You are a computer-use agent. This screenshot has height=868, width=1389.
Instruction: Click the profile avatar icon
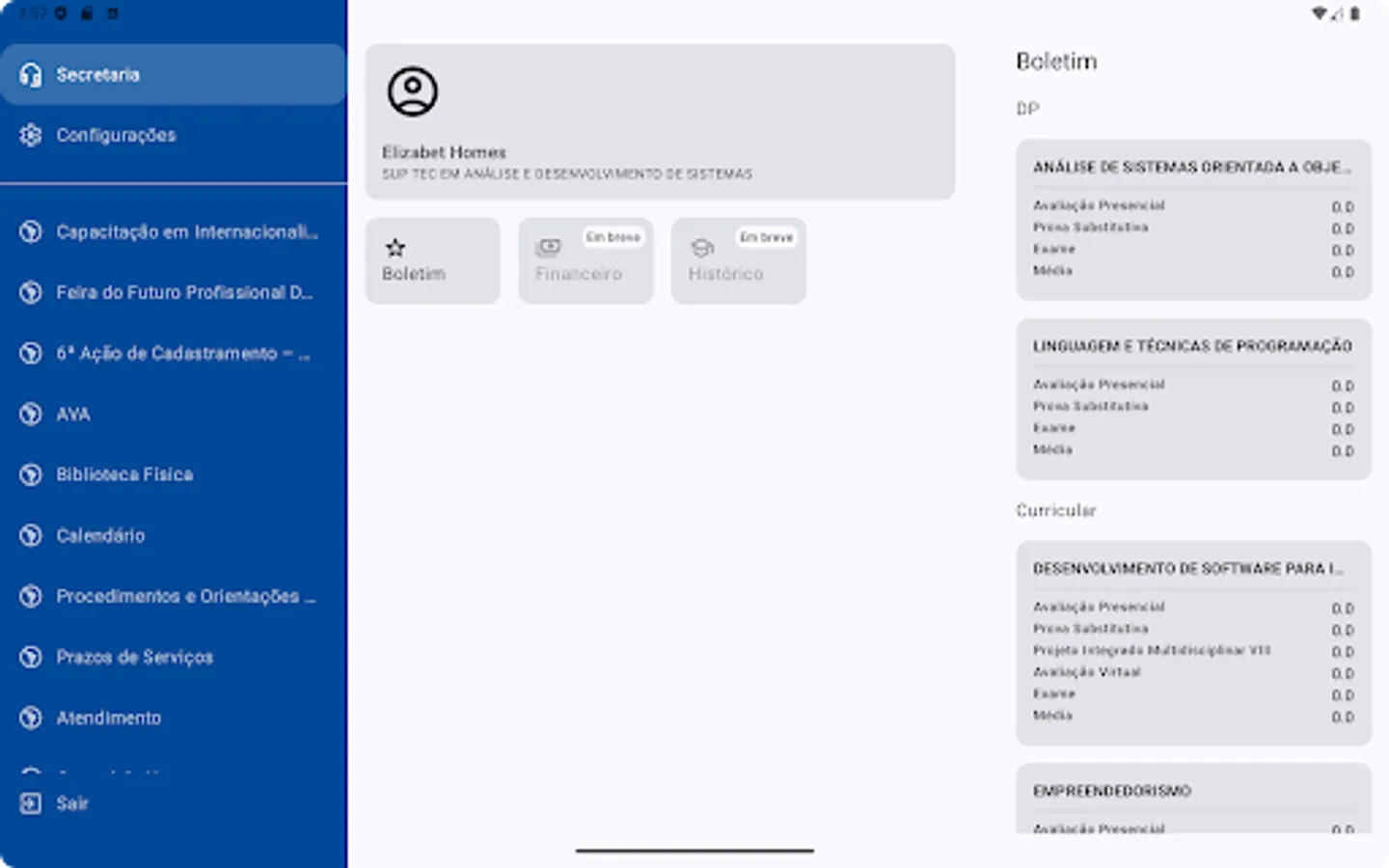414,91
